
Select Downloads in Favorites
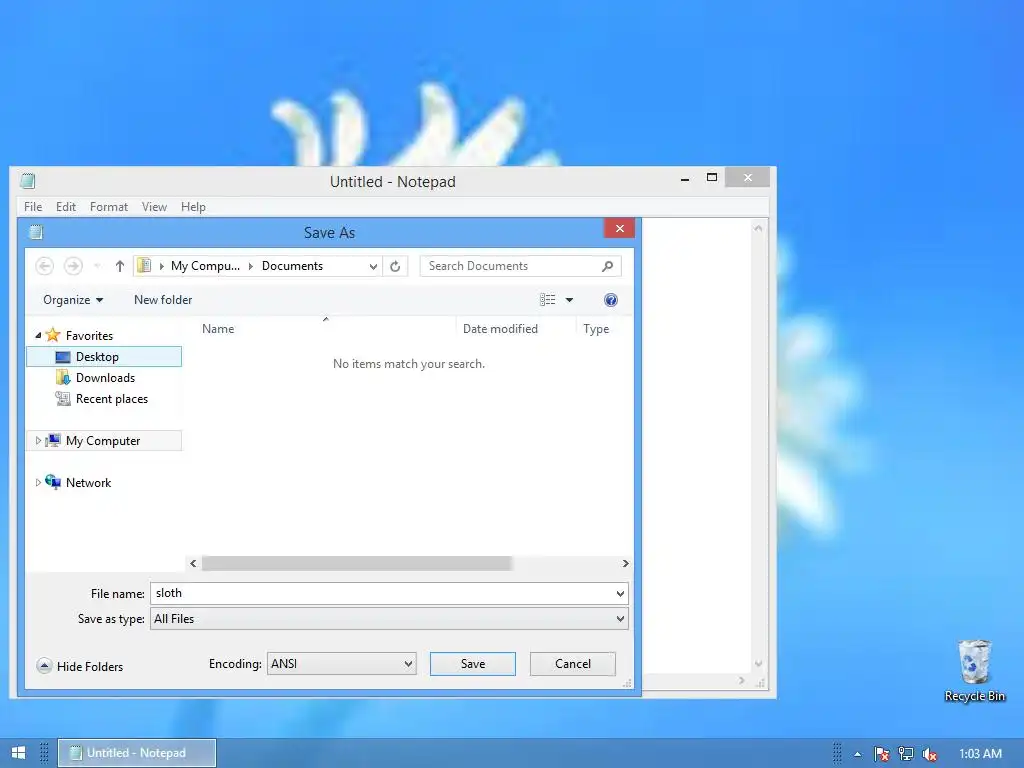click(104, 377)
